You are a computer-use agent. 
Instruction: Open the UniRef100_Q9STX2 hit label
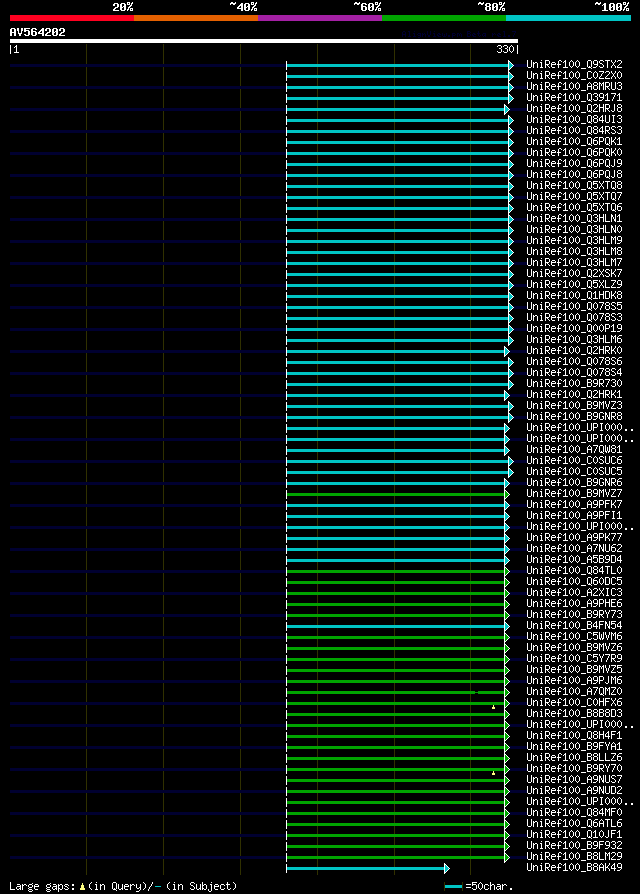tap(574, 64)
